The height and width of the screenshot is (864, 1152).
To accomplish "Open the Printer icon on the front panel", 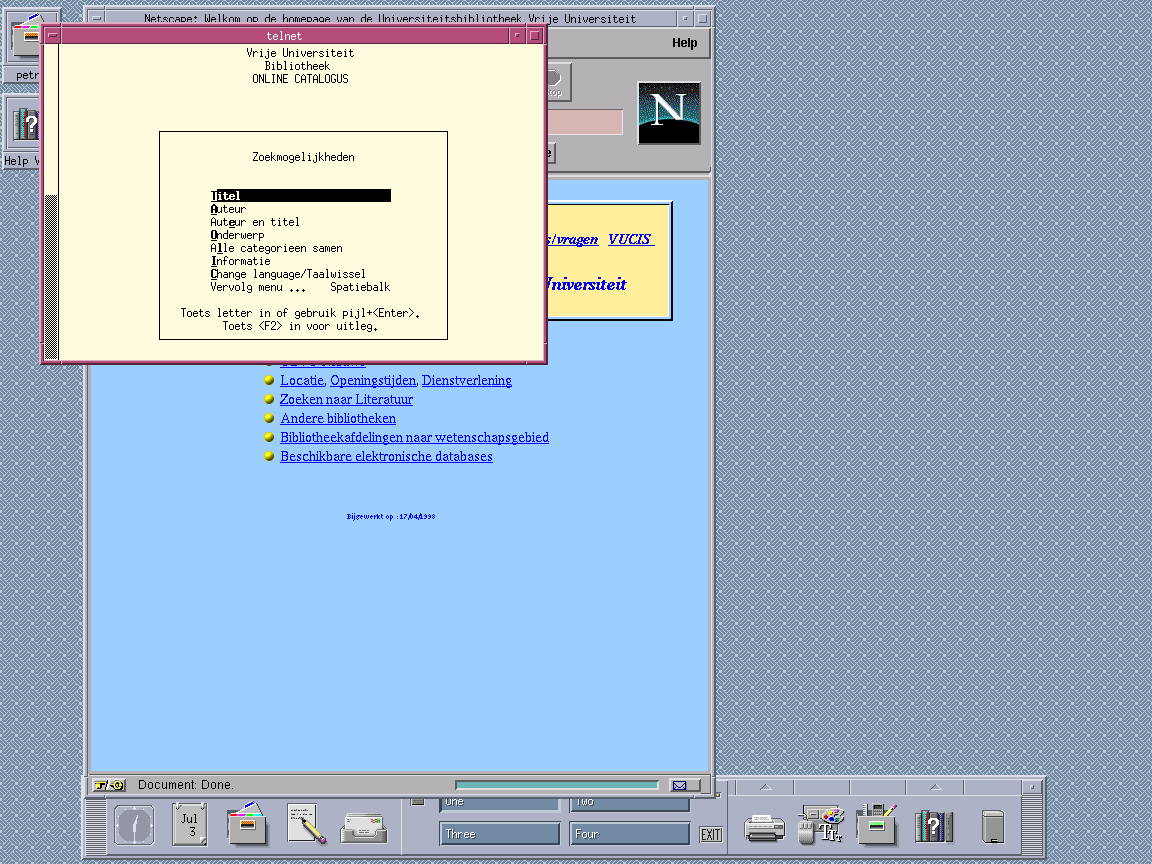I will pos(765,828).
